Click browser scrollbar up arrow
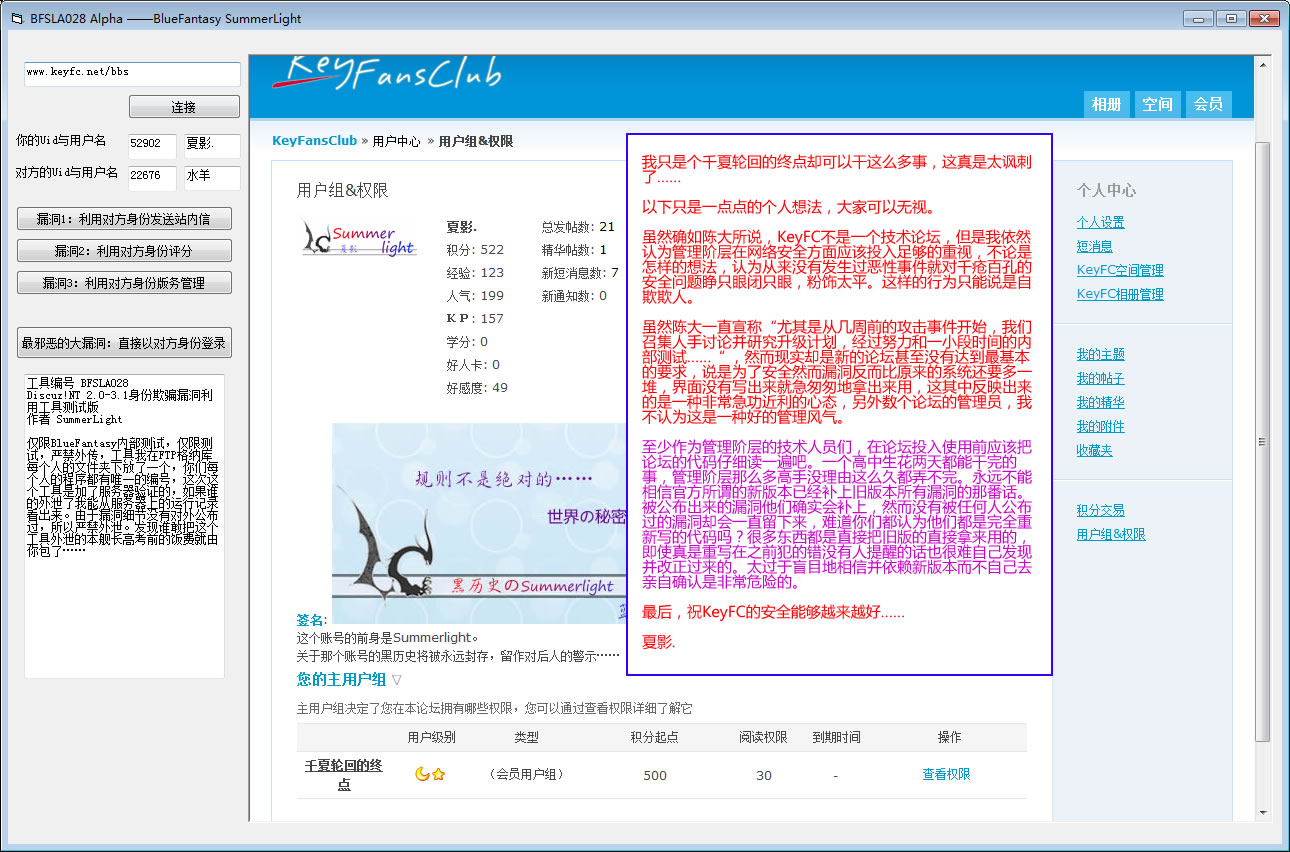Image resolution: width=1290 pixels, height=852 pixels. click(1262, 66)
